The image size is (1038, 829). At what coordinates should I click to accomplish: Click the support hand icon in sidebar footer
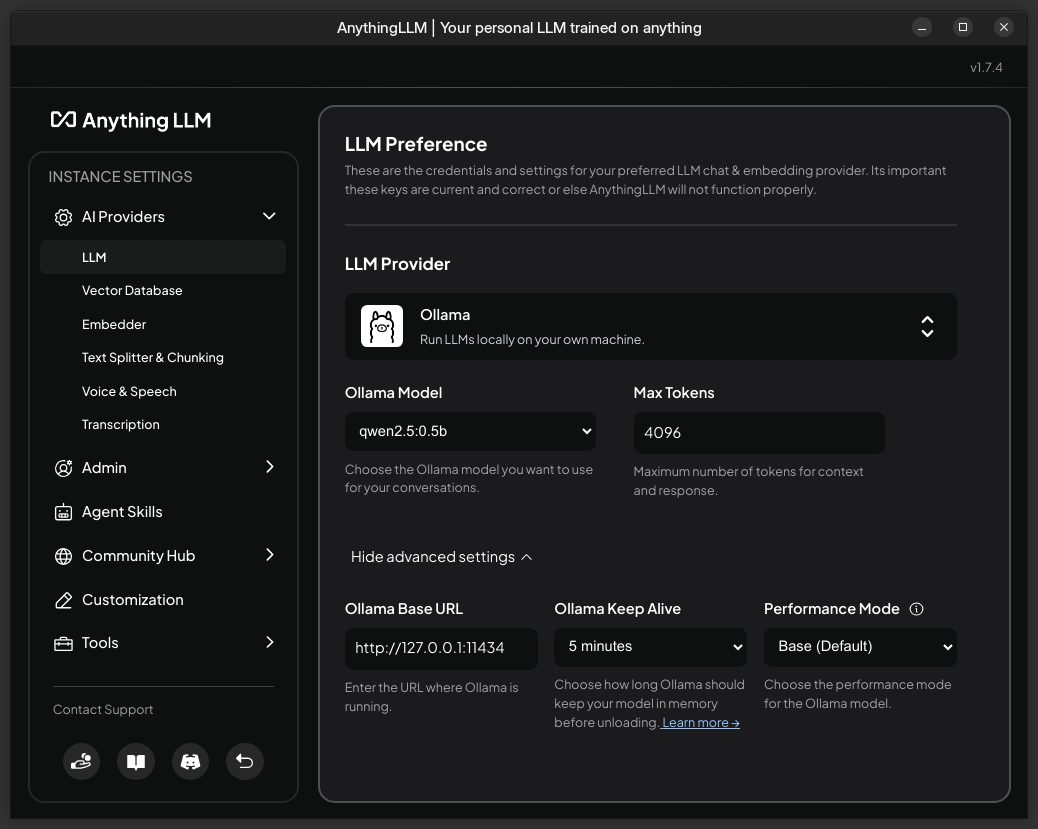point(82,762)
